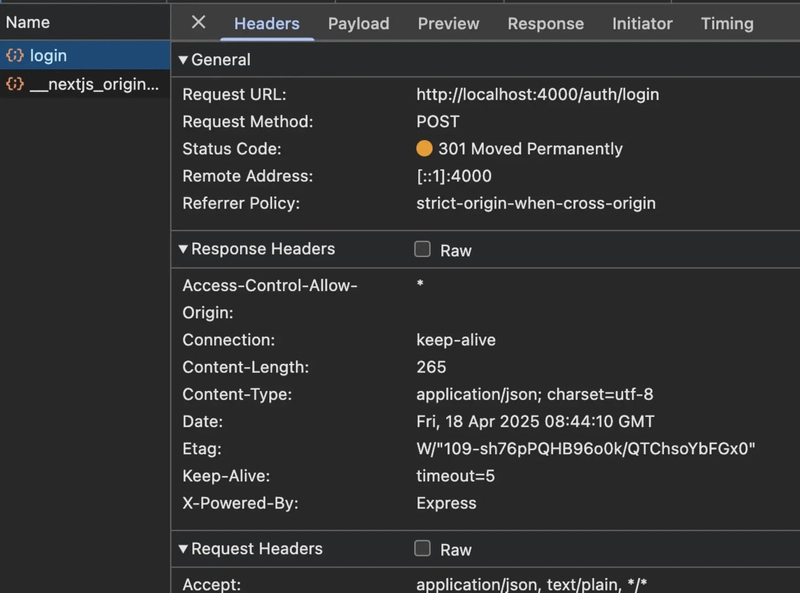Screen dimensions: 800x593
Task: Click the Referrer Policy label
Action: pos(241,203)
